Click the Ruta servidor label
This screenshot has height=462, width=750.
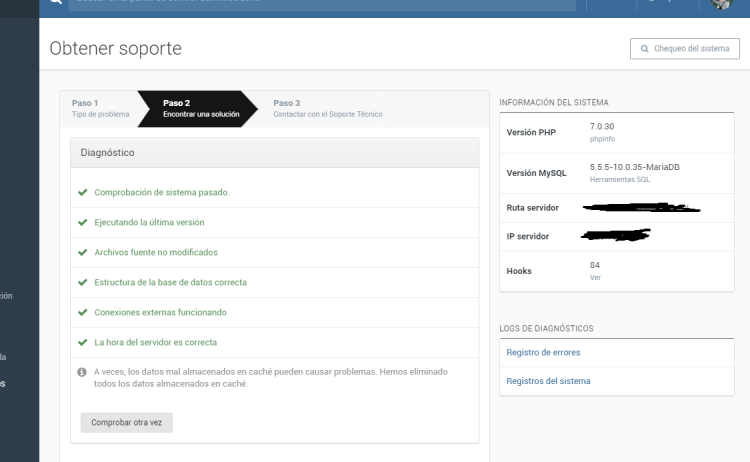(x=532, y=208)
